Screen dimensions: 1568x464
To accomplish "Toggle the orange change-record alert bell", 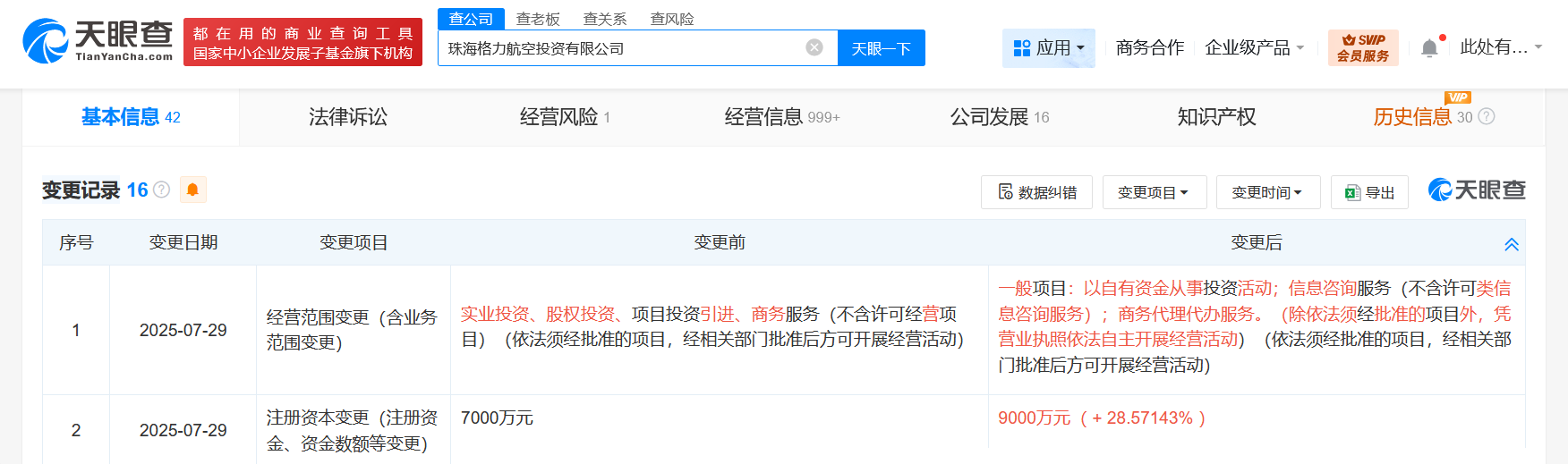I will [192, 190].
